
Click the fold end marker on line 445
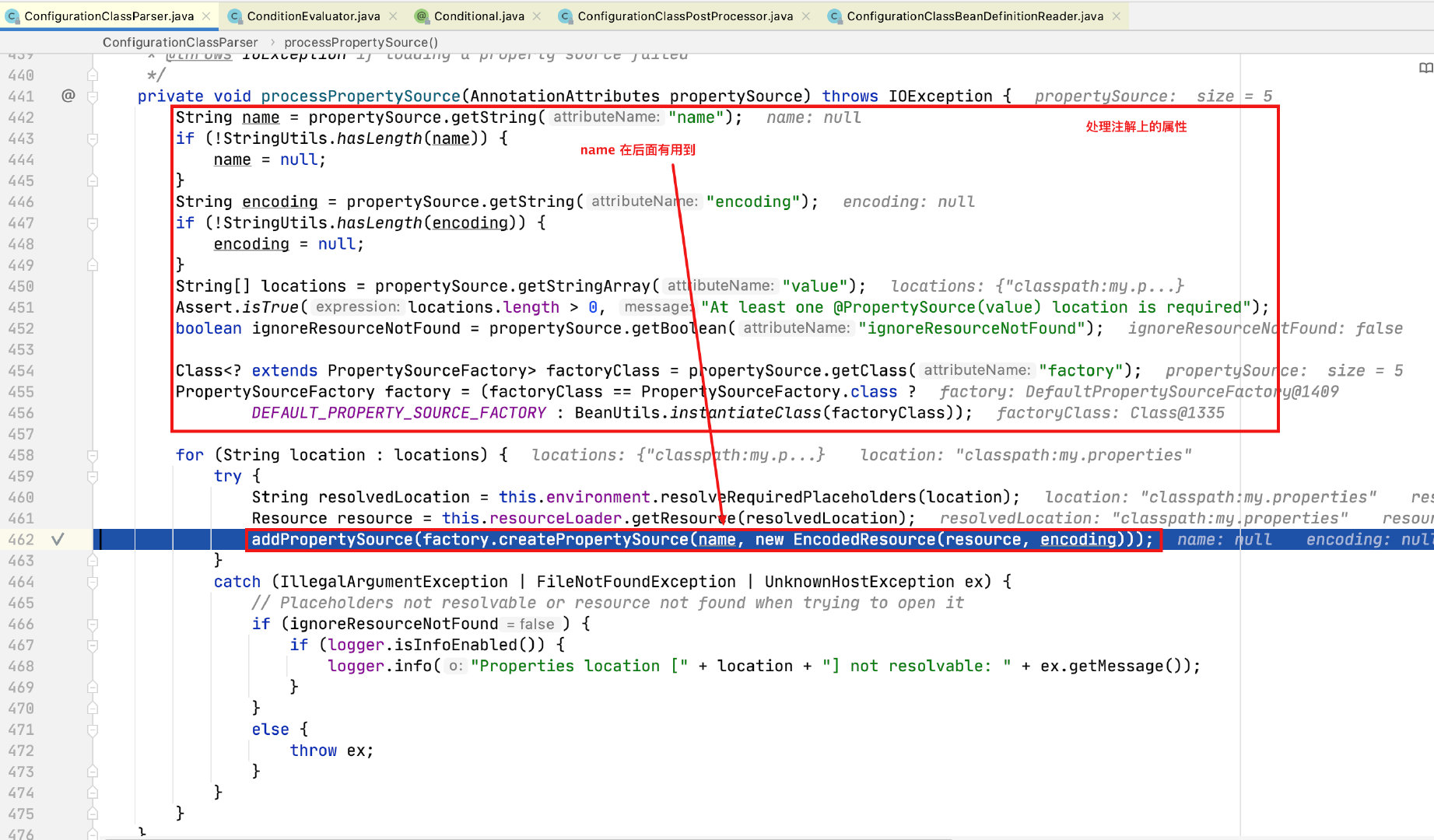[93, 180]
